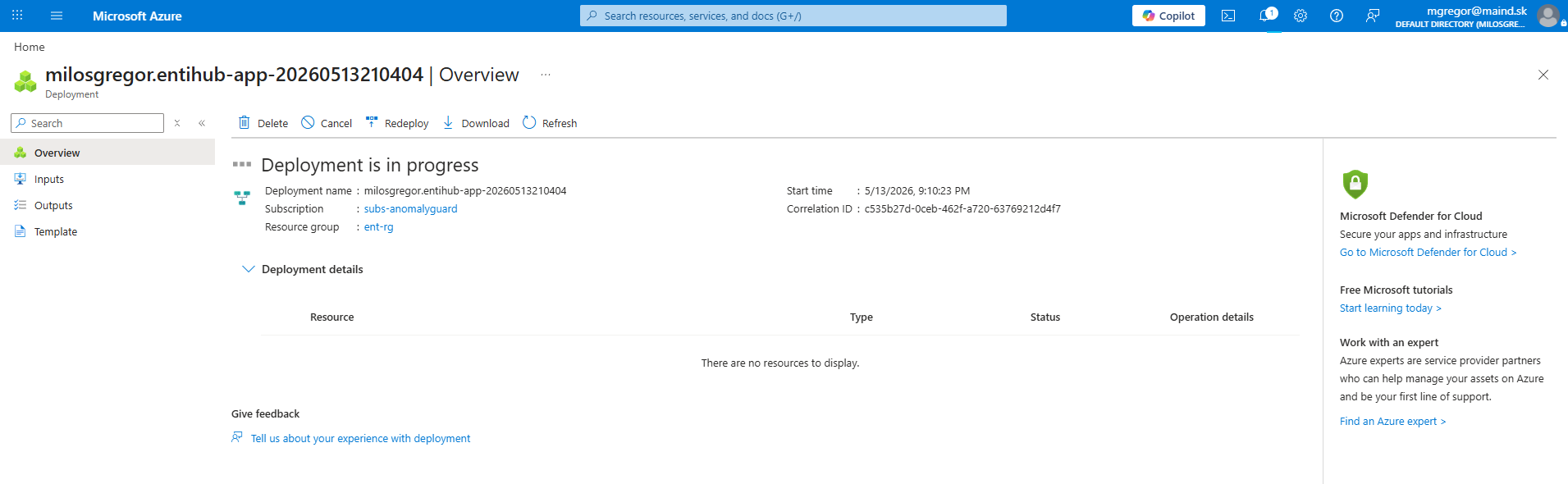The image size is (1568, 484).
Task: Open Start learning today link
Action: pos(1391,308)
